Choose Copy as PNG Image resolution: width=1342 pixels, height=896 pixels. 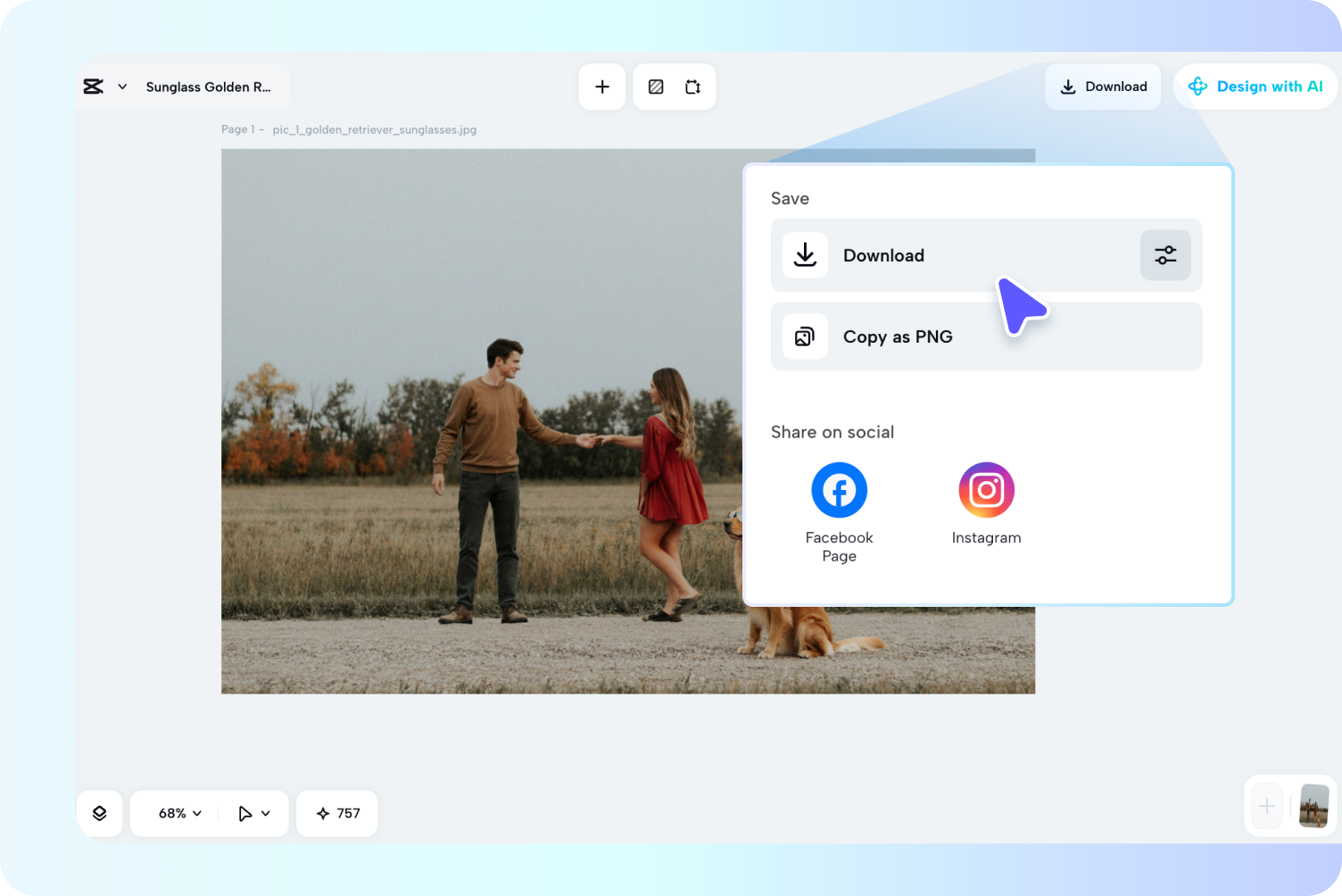tap(987, 336)
